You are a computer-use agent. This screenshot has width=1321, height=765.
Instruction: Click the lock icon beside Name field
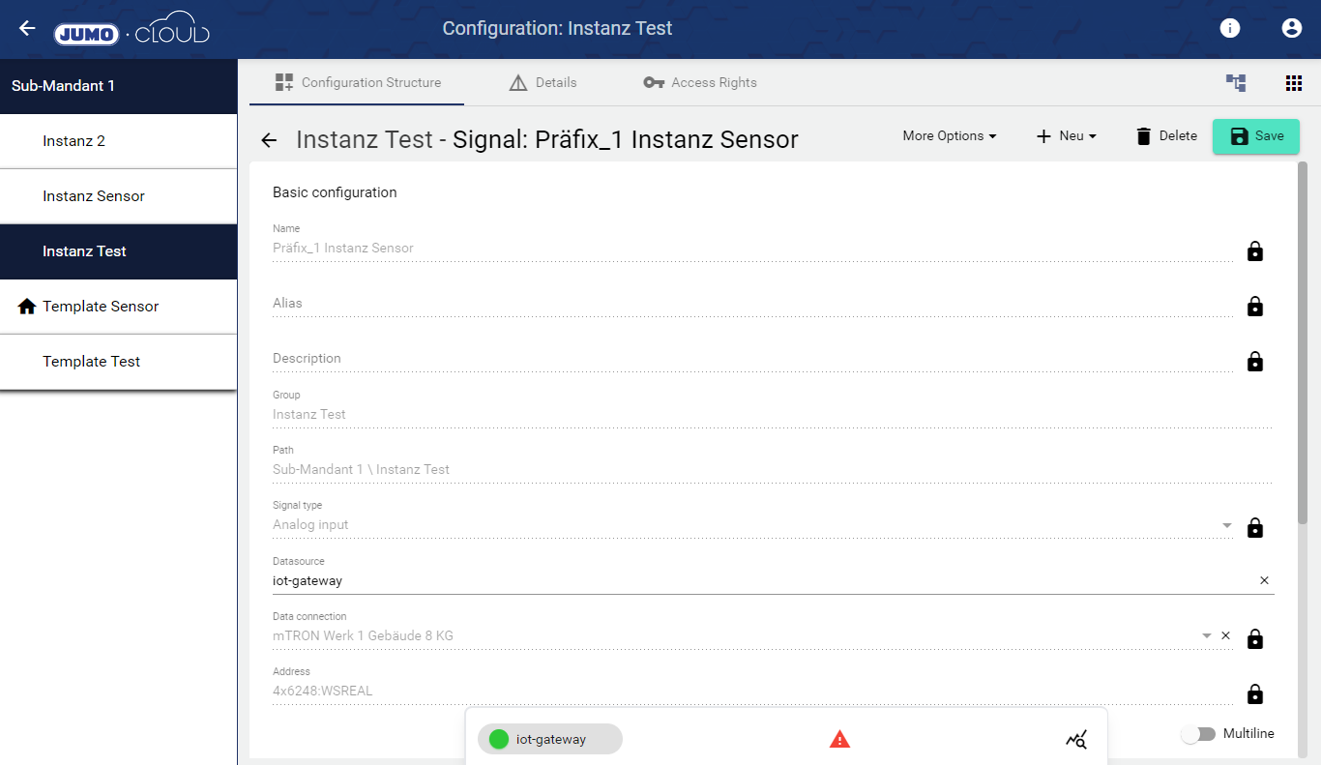[1255, 251]
